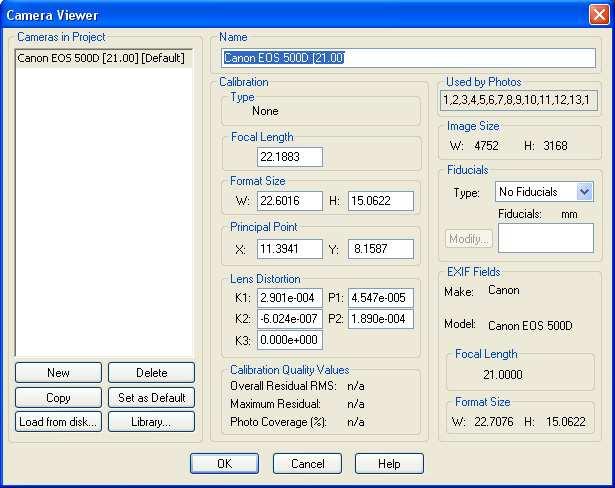Click the P1 lens distortion field
This screenshot has width=615, height=488.
381,298
